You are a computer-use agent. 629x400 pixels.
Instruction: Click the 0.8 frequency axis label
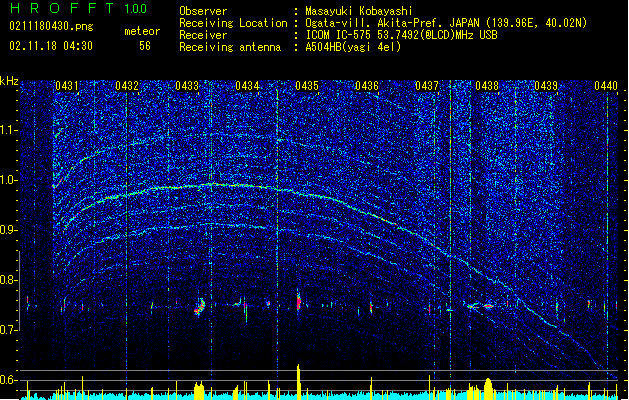click(x=9, y=280)
